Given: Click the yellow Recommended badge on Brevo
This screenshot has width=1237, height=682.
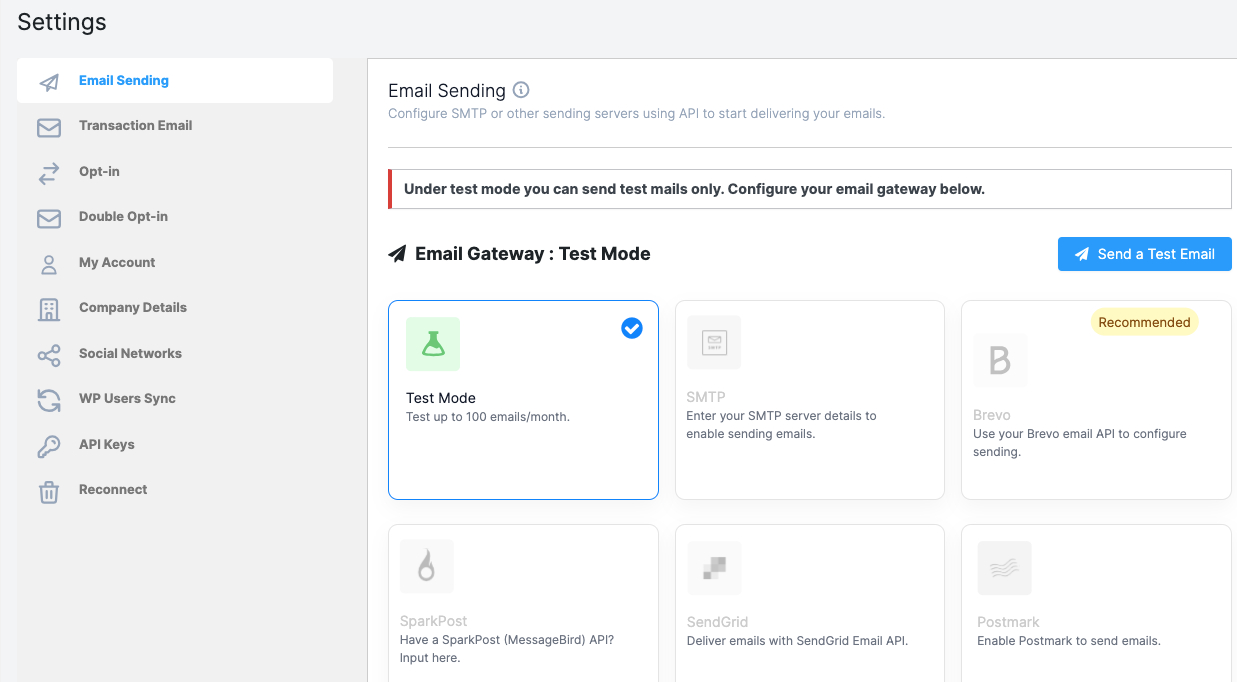Looking at the screenshot, I should point(1144,322).
